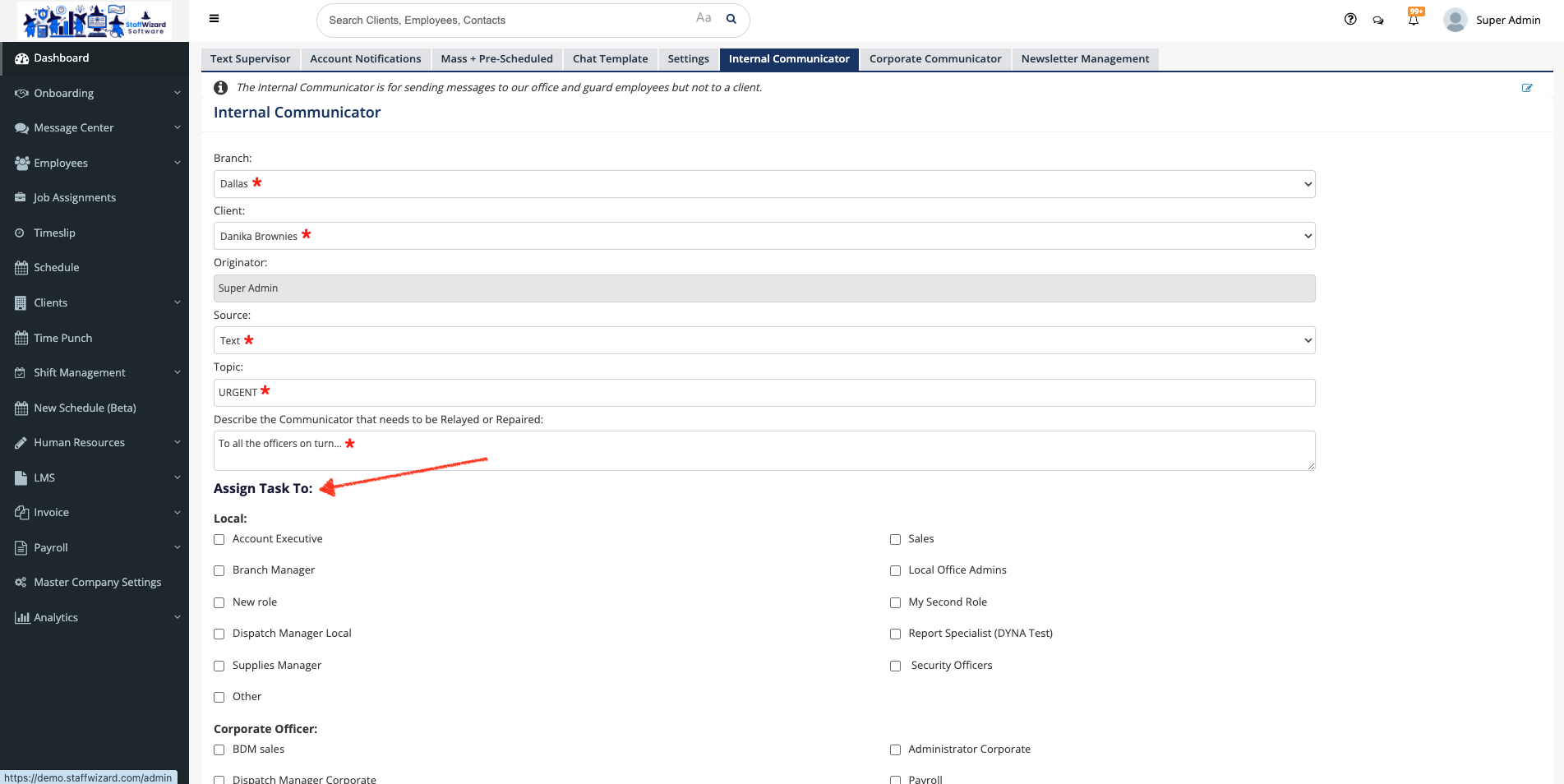The height and width of the screenshot is (784, 1564).
Task: Click the Topic input field
Action: tap(764, 393)
